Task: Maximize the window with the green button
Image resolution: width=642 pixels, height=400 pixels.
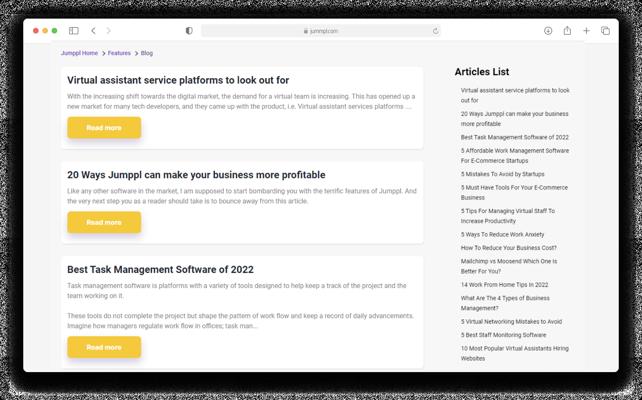Action: tap(54, 31)
